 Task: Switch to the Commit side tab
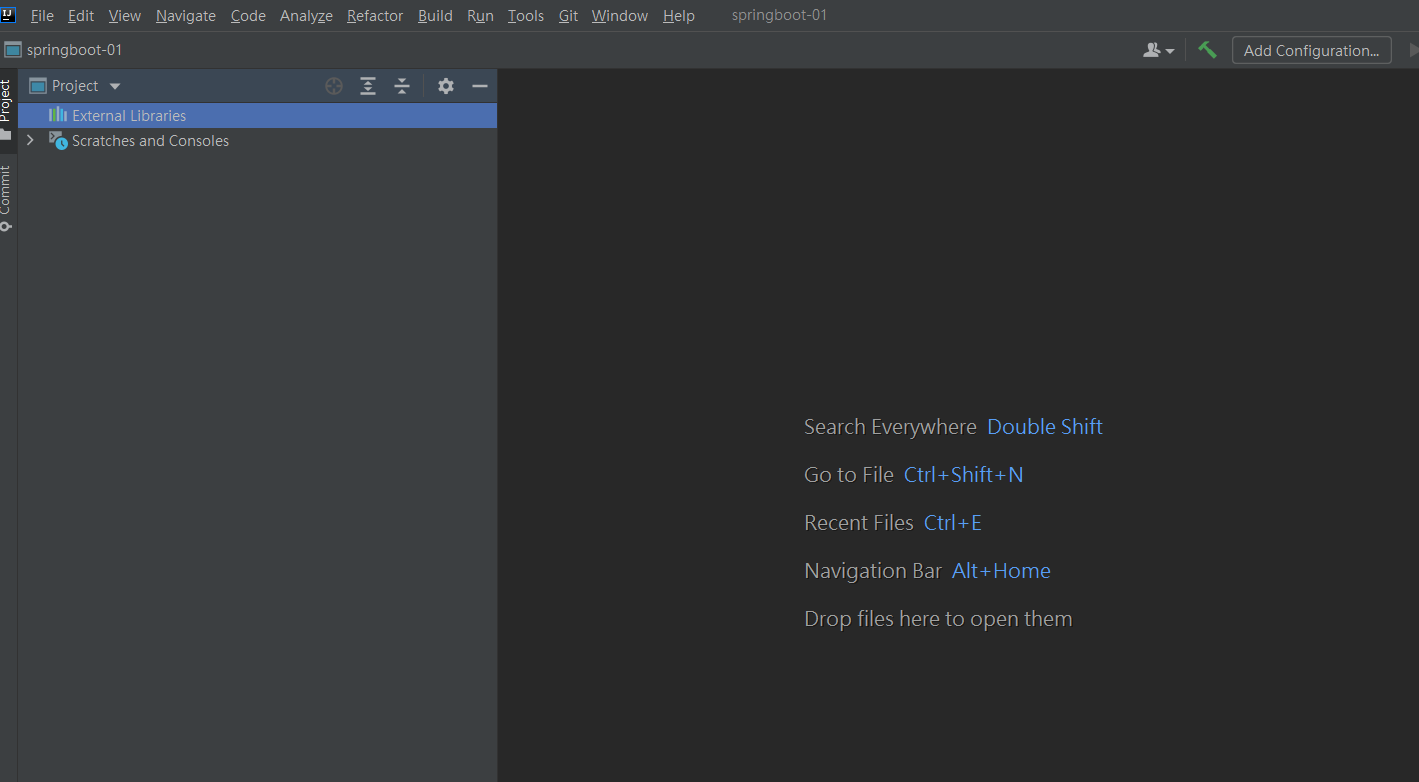tap(7, 198)
